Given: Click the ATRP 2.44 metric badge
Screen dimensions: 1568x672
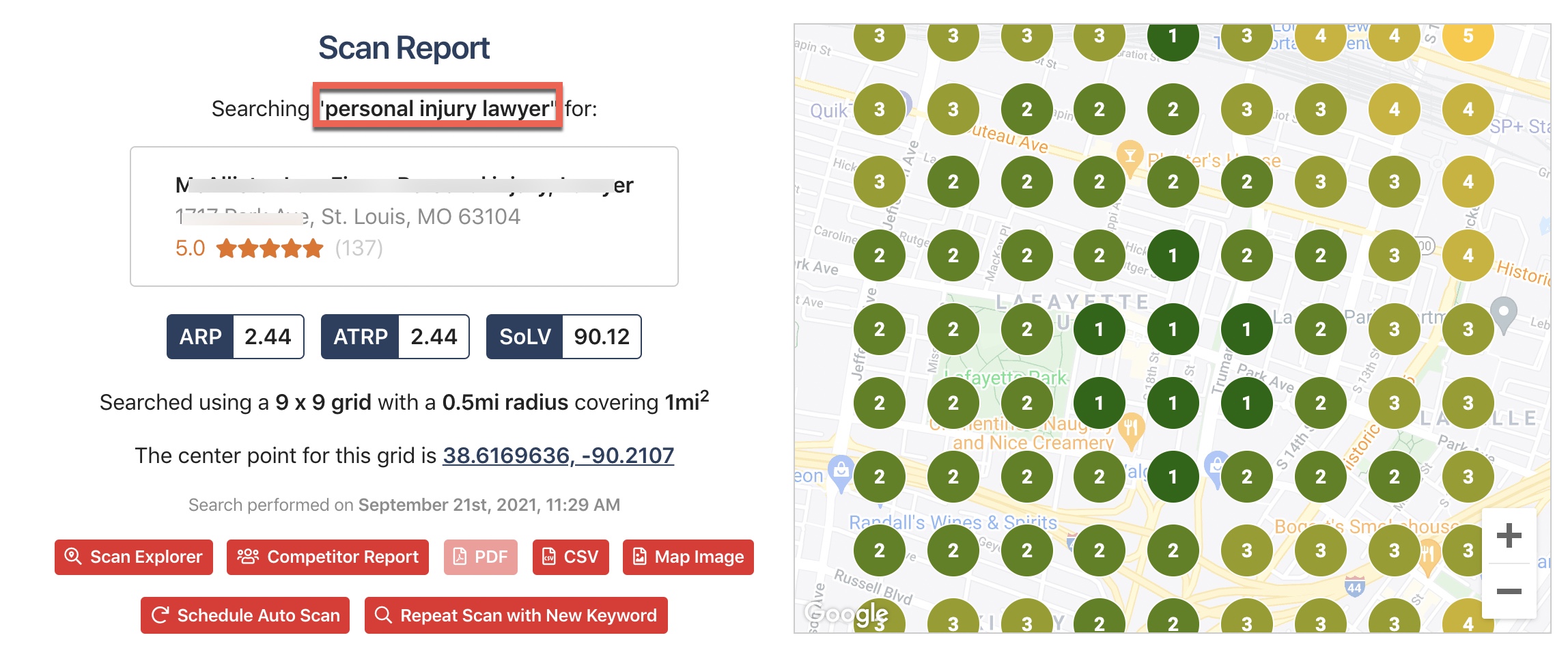Looking at the screenshot, I should (395, 337).
